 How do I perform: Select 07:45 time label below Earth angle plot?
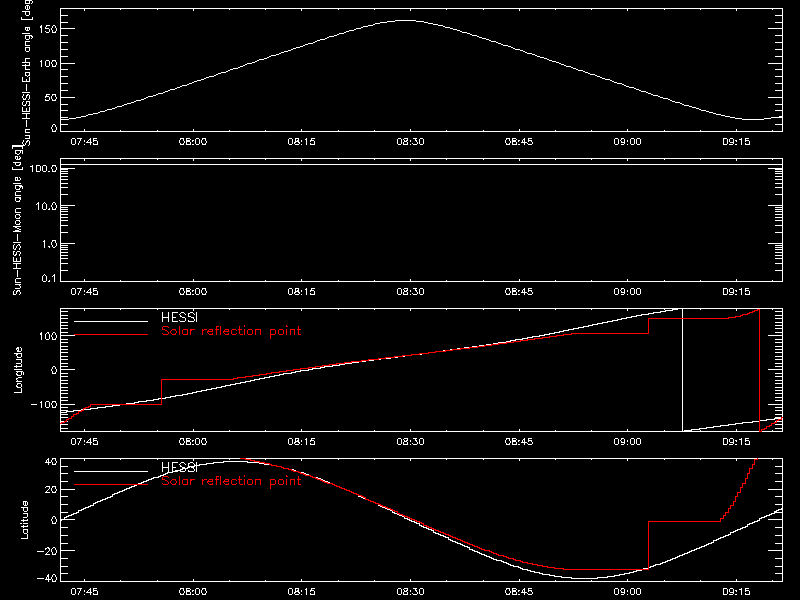pyautogui.click(x=84, y=141)
